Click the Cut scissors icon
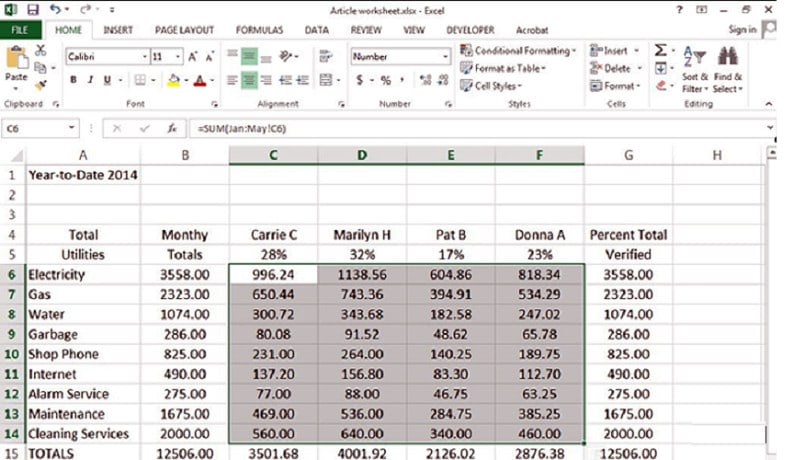The image size is (794, 460). coord(41,50)
